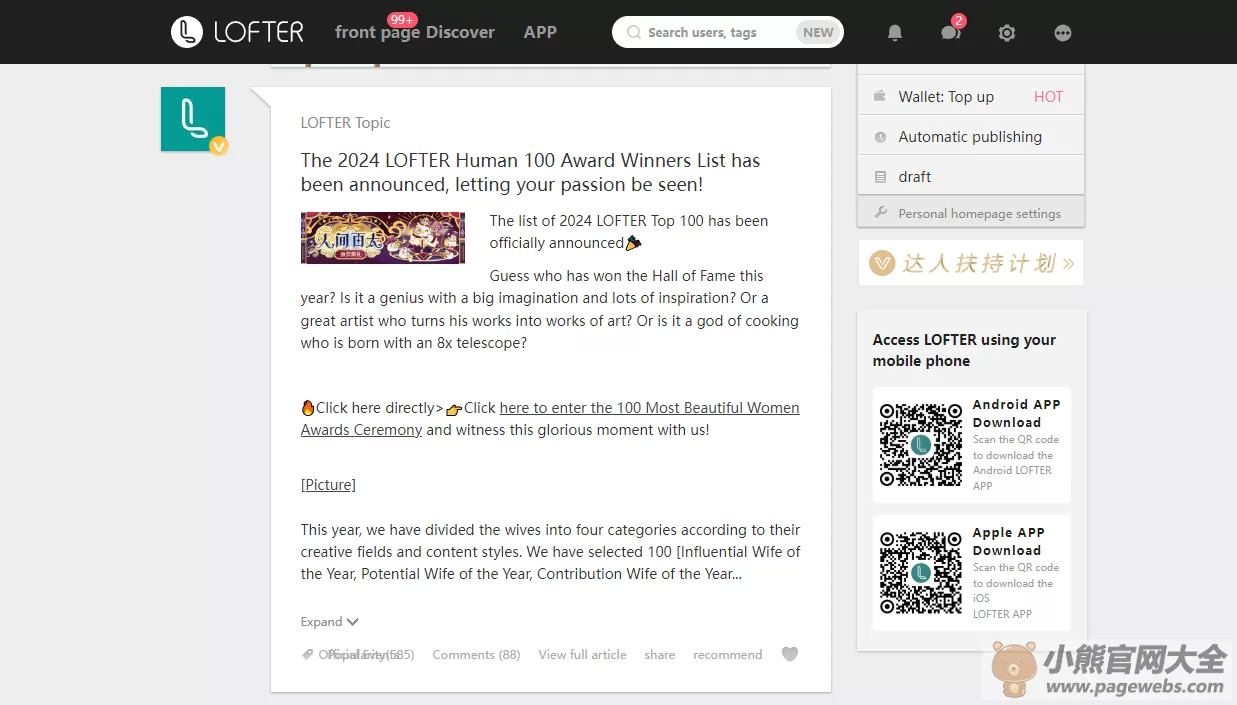Screen dimensions: 1237x705
Task: Click Apple APP Download text
Action: point(1008,541)
